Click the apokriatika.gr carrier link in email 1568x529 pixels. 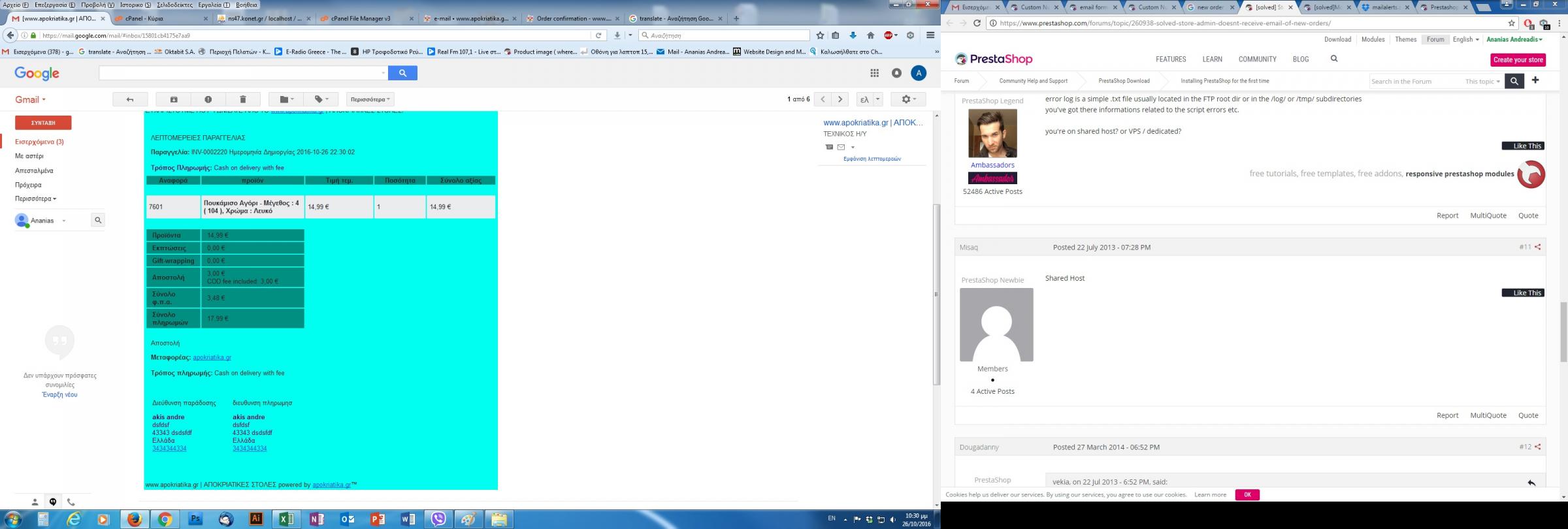(212, 357)
